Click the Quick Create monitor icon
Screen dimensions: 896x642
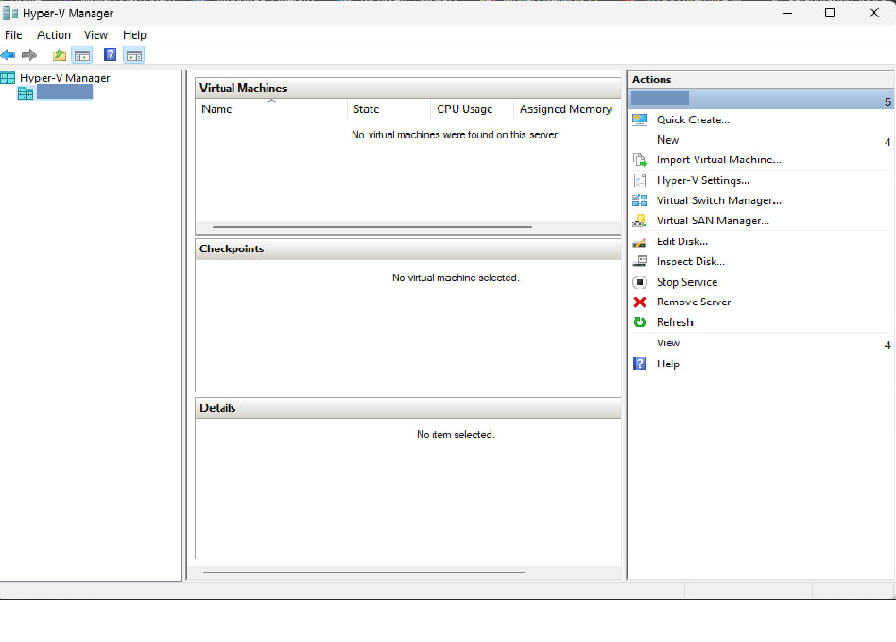639,120
